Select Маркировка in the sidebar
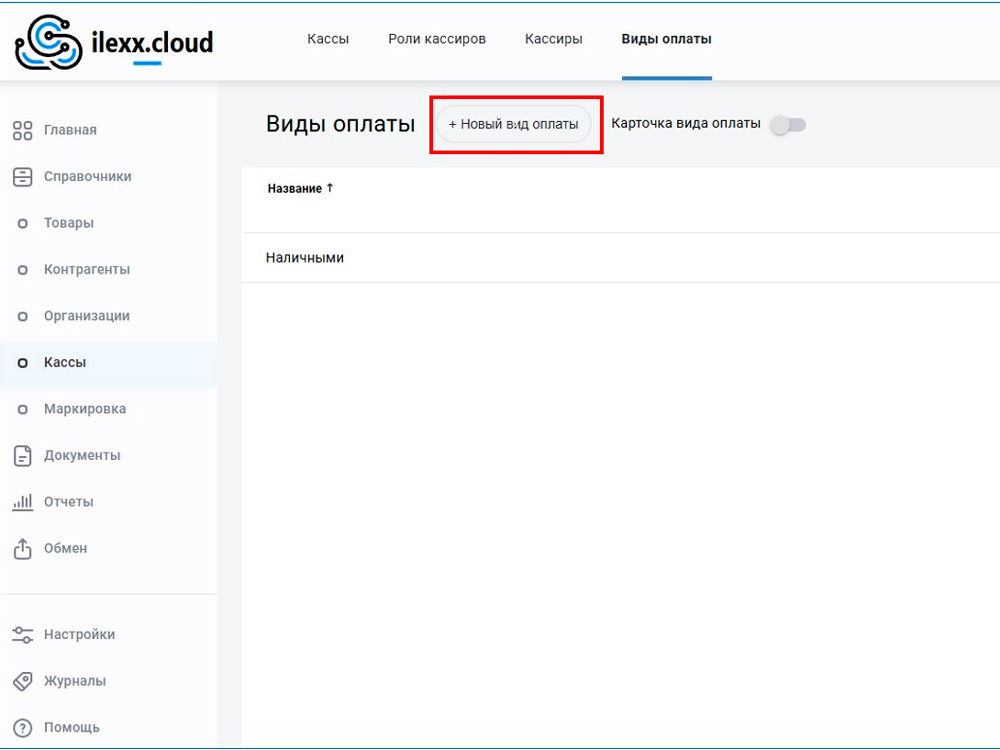Viewport: 1000px width, 750px height. coord(85,409)
